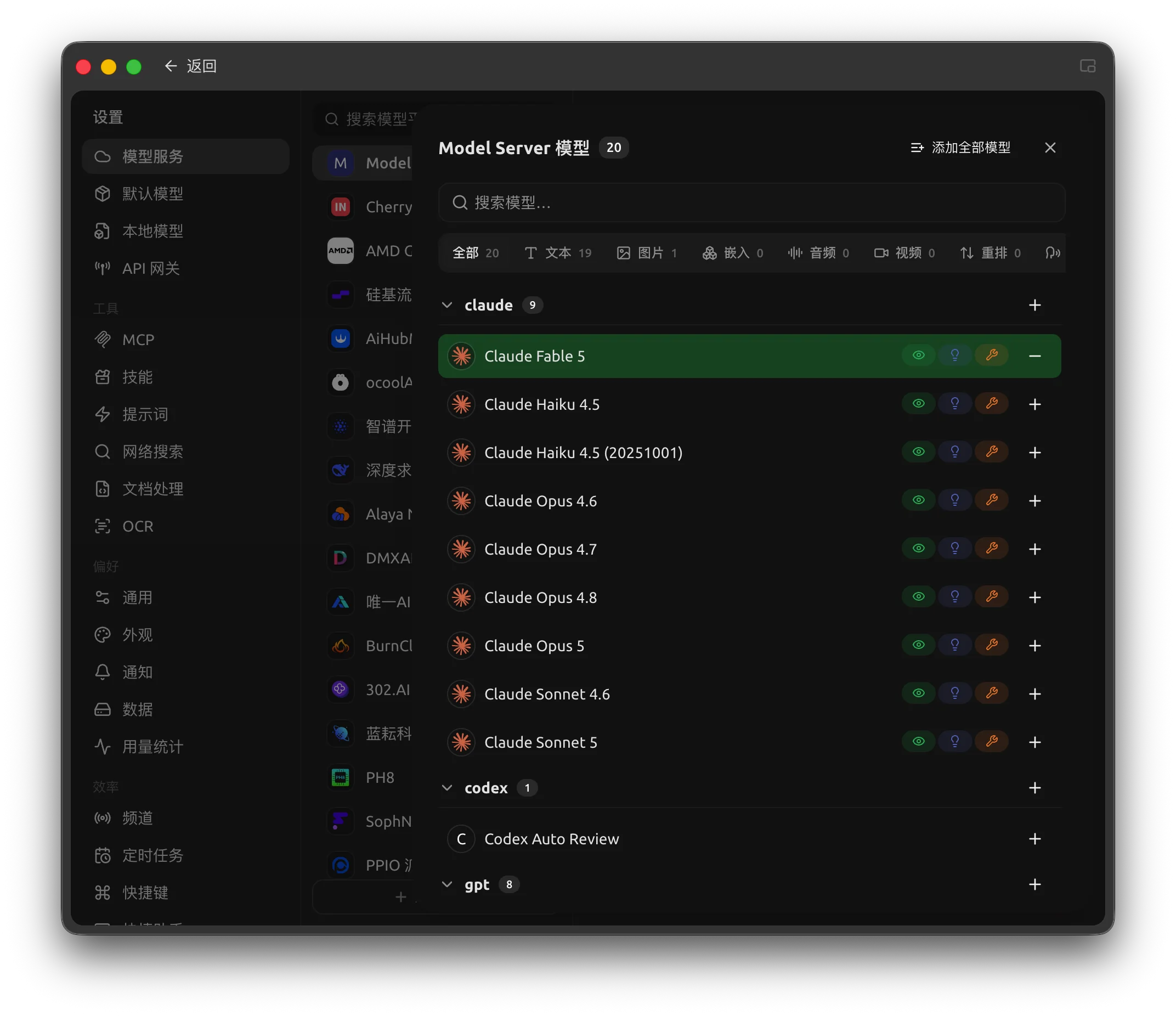Viewport: 1176px width, 1016px height.
Task: Select the 视频 filter tab
Action: [904, 252]
